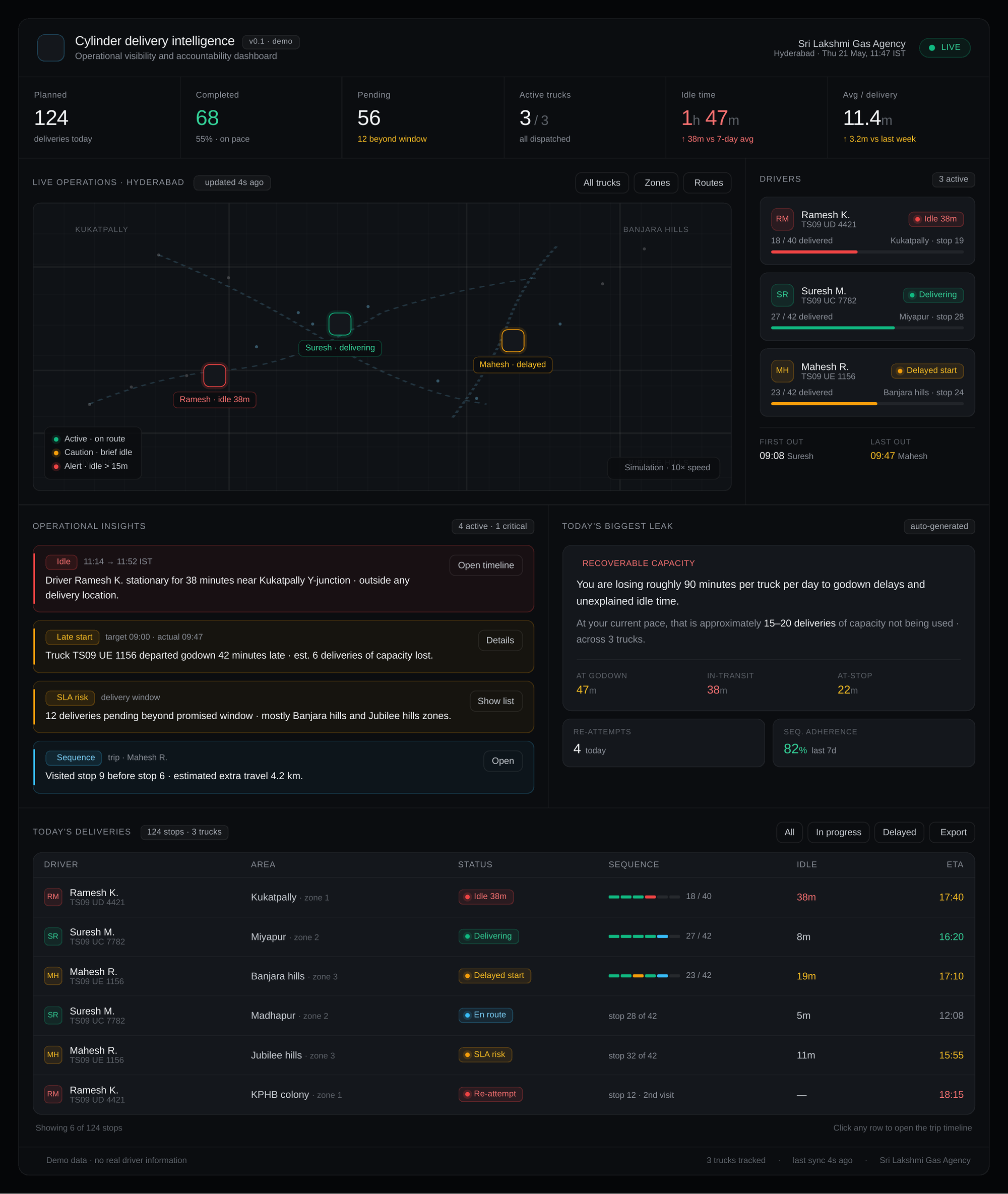Click RM avatar in Ramesh K. driver card
Image resolution: width=1008 pixels, height=1194 pixels.
(x=782, y=219)
